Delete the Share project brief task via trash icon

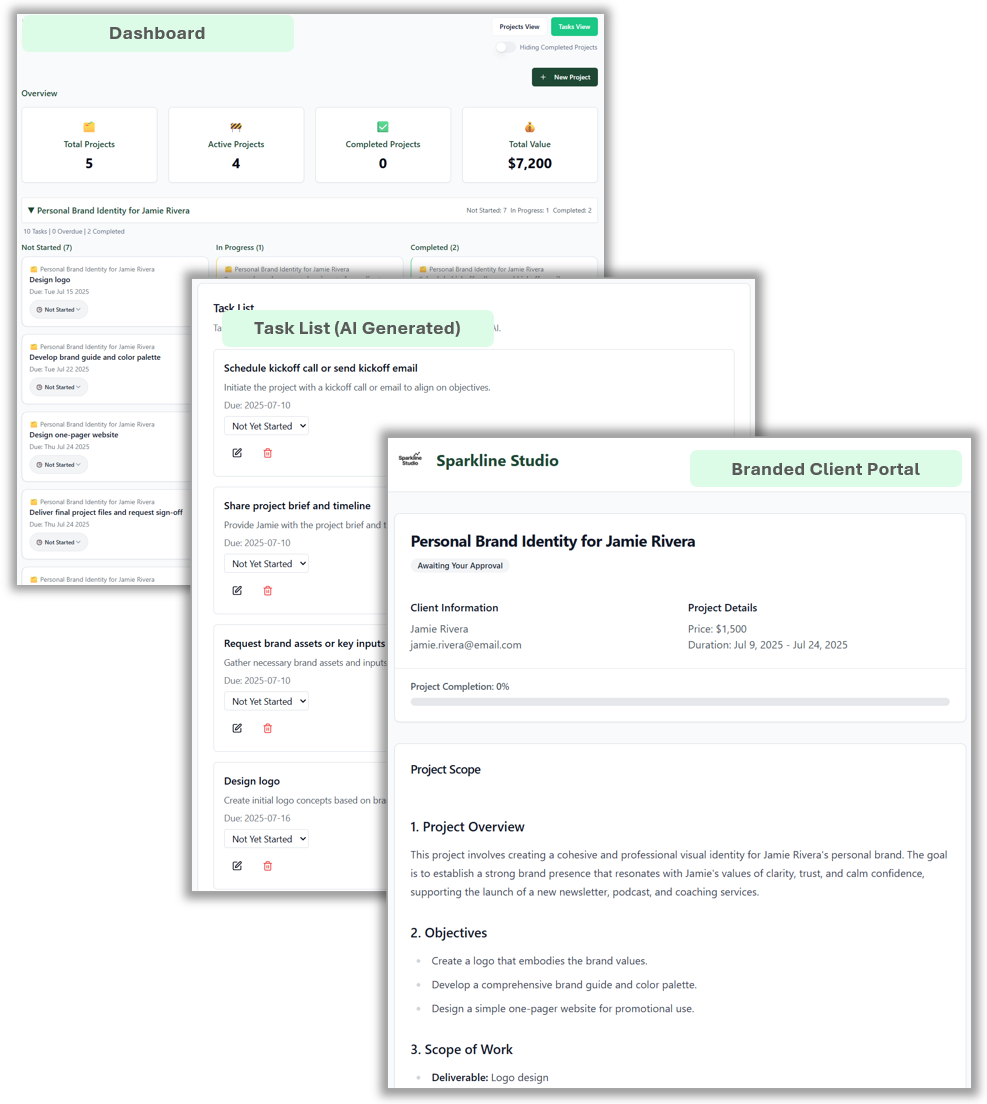tap(266, 590)
